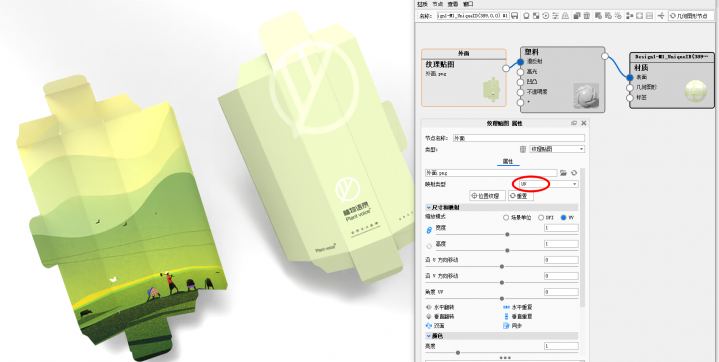
Task: Click the 角度 UV value field
Action: tap(561, 292)
